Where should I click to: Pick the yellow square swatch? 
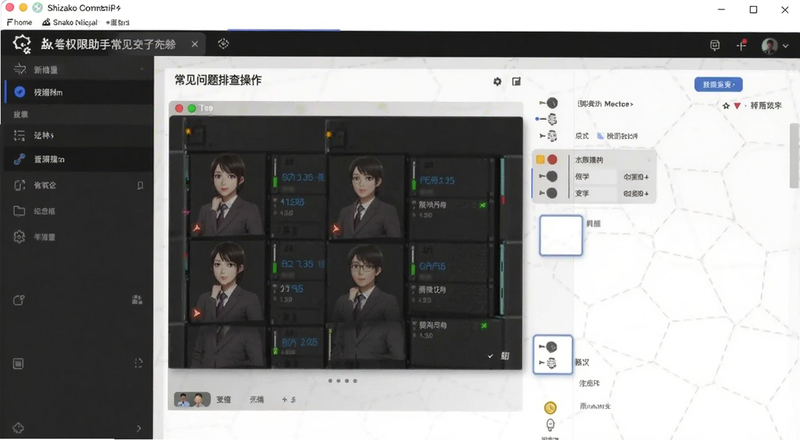540,159
